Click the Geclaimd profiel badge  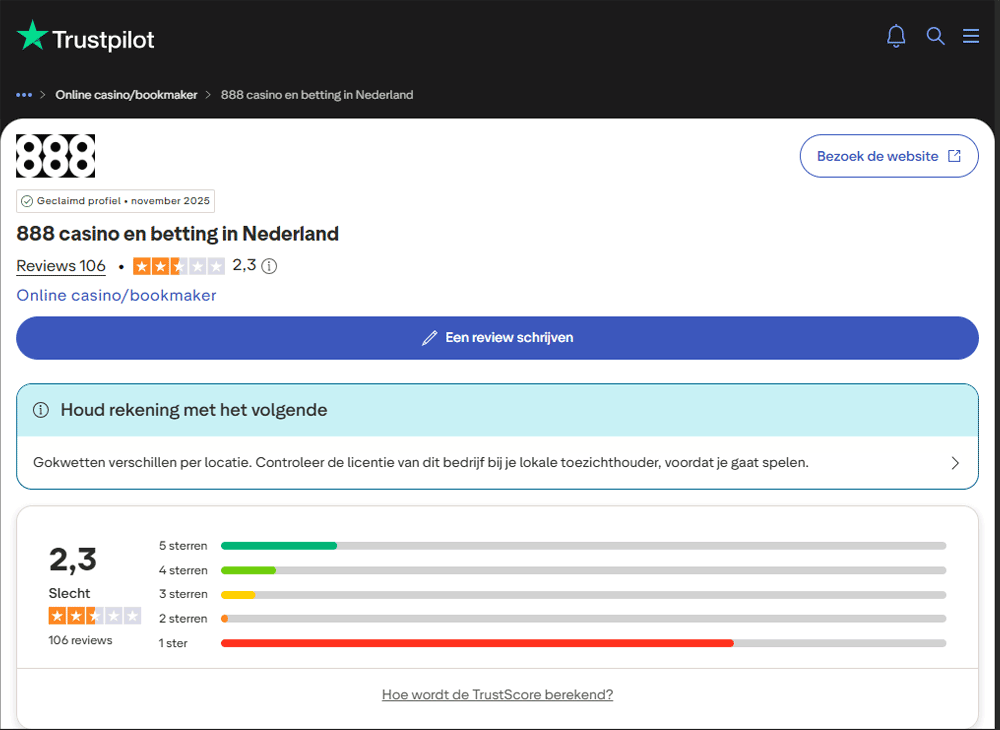[115, 201]
